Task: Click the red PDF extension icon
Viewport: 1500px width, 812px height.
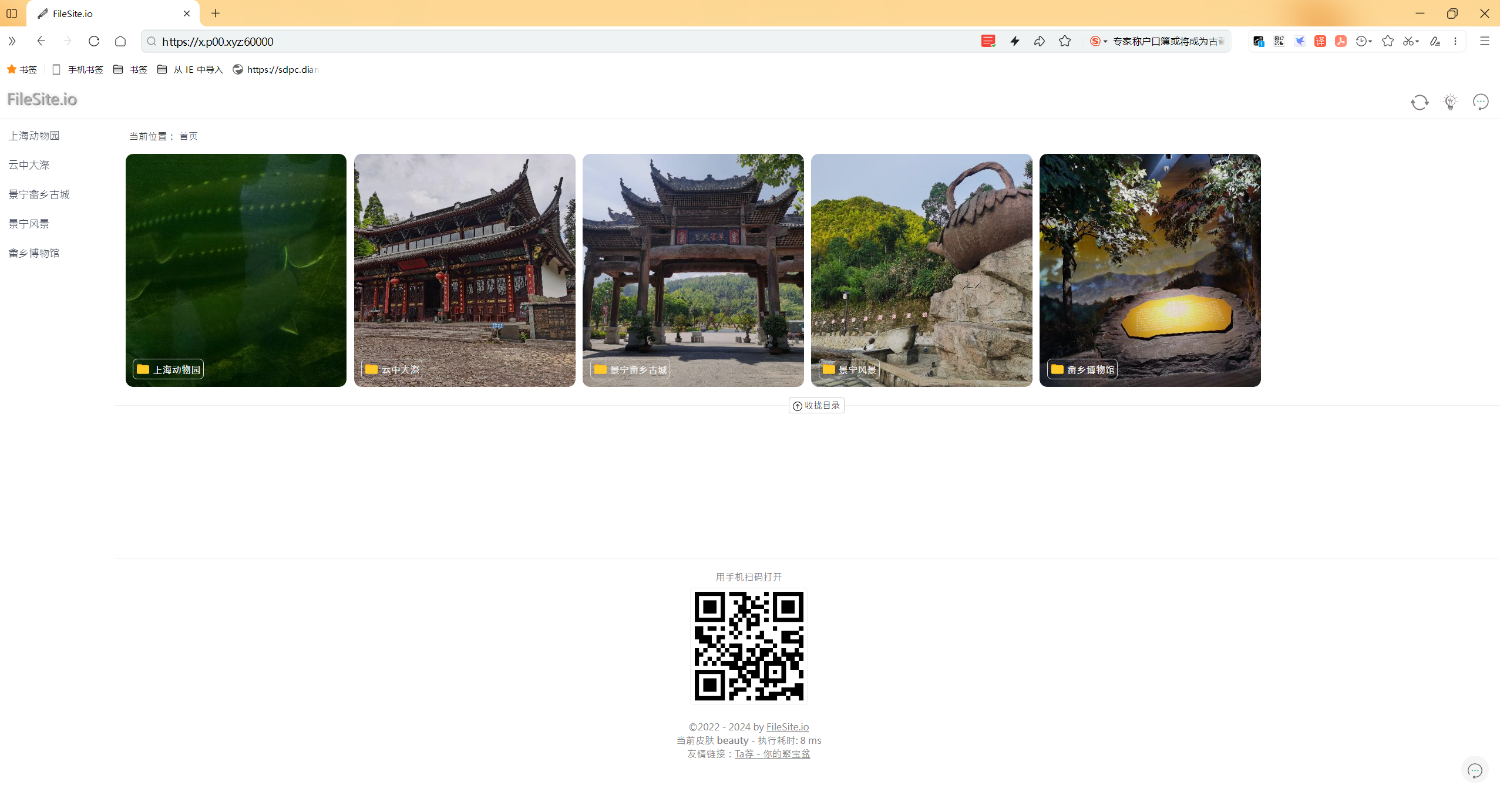Action: [x=1341, y=41]
